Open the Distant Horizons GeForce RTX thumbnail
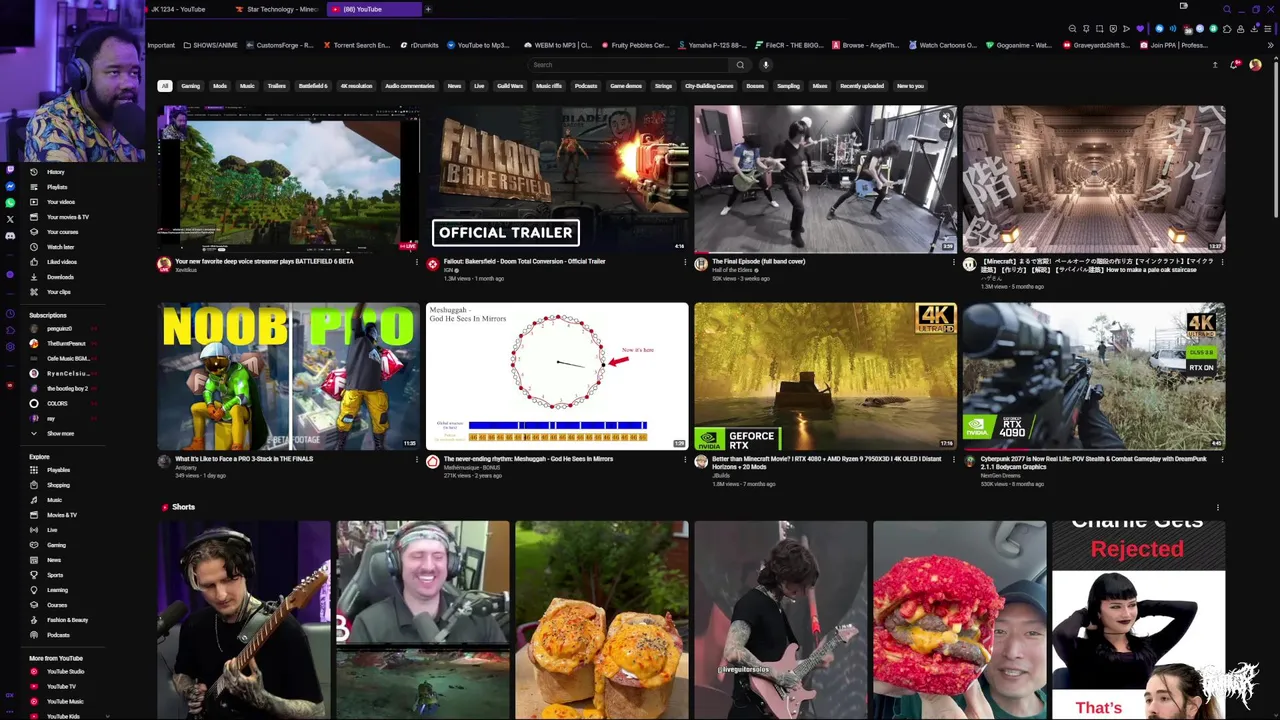This screenshot has height=720, width=1280. (826, 376)
